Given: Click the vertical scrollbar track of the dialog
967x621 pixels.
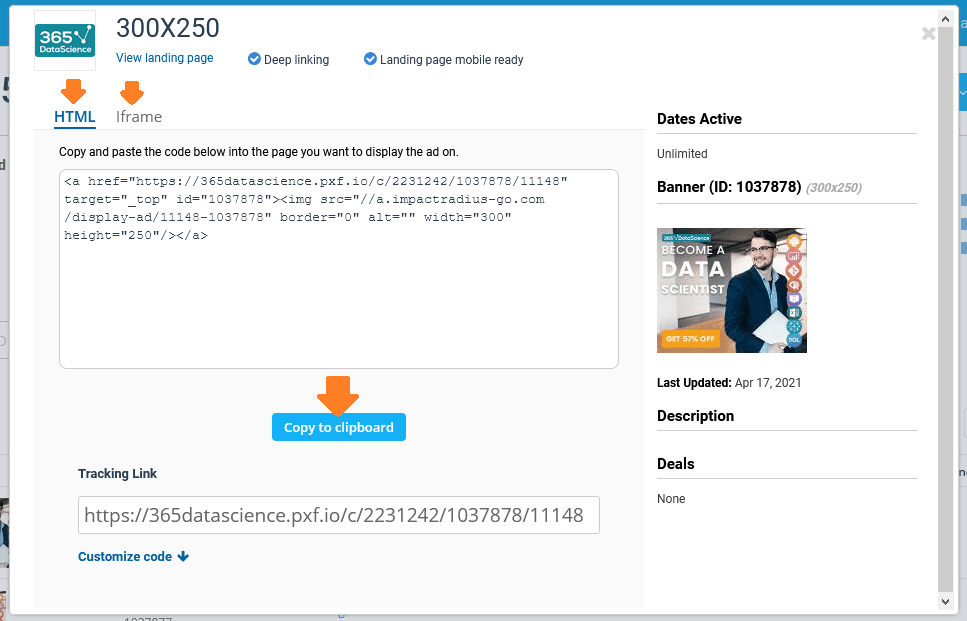Looking at the screenshot, I should coord(945,308).
